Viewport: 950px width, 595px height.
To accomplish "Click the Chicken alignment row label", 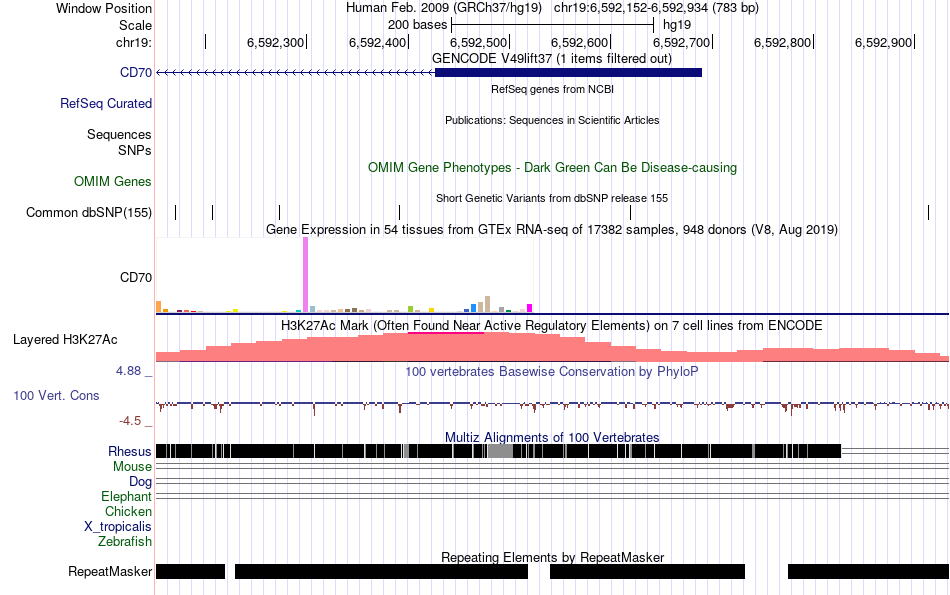I will pos(128,511).
